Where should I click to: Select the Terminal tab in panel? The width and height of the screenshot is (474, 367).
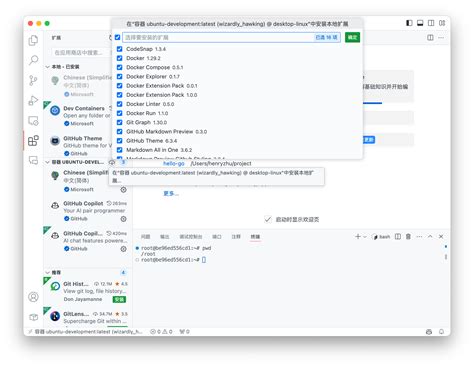(255, 237)
